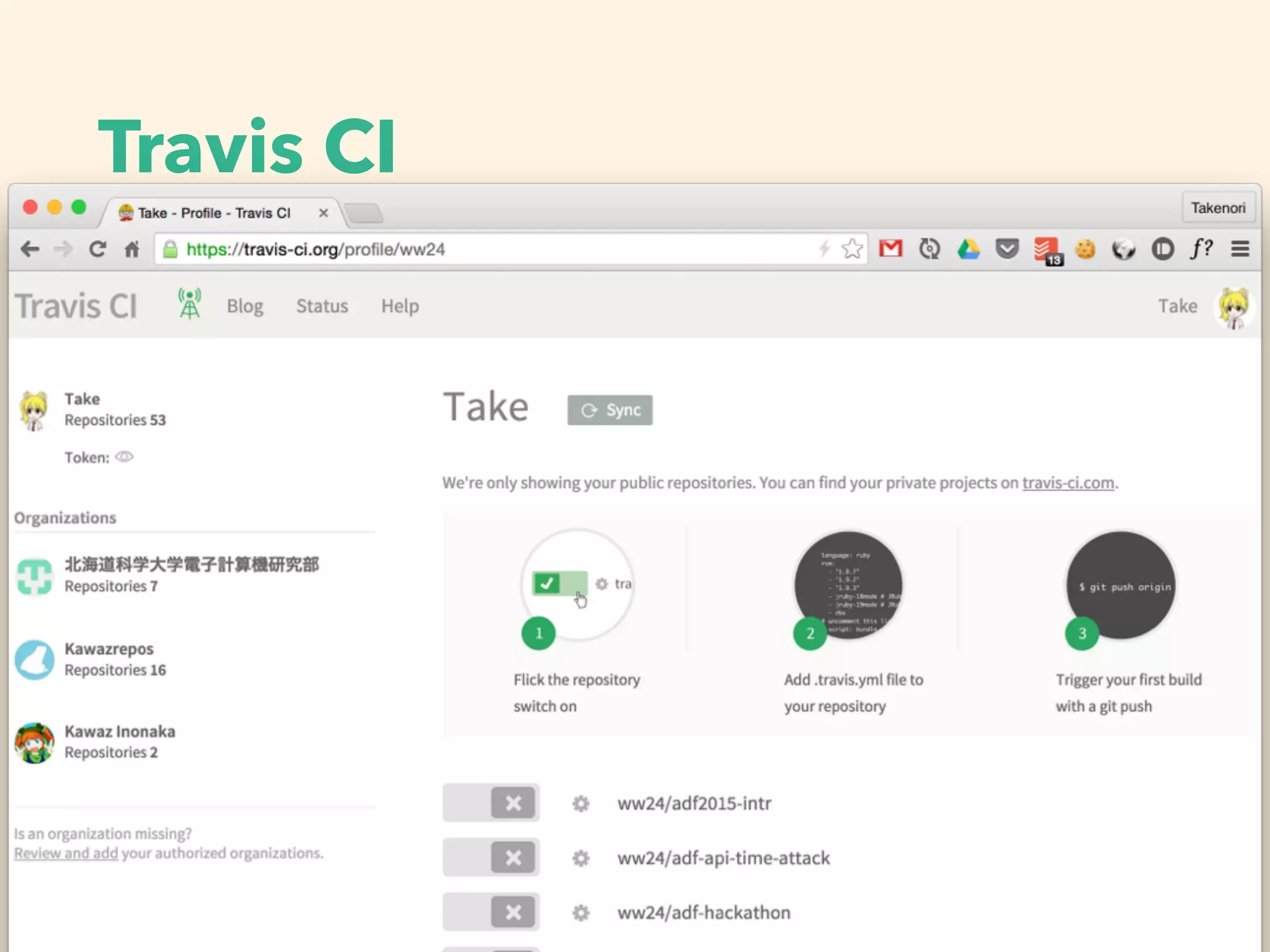
Task: Click the step 1 repository switch illustration
Action: click(x=577, y=584)
